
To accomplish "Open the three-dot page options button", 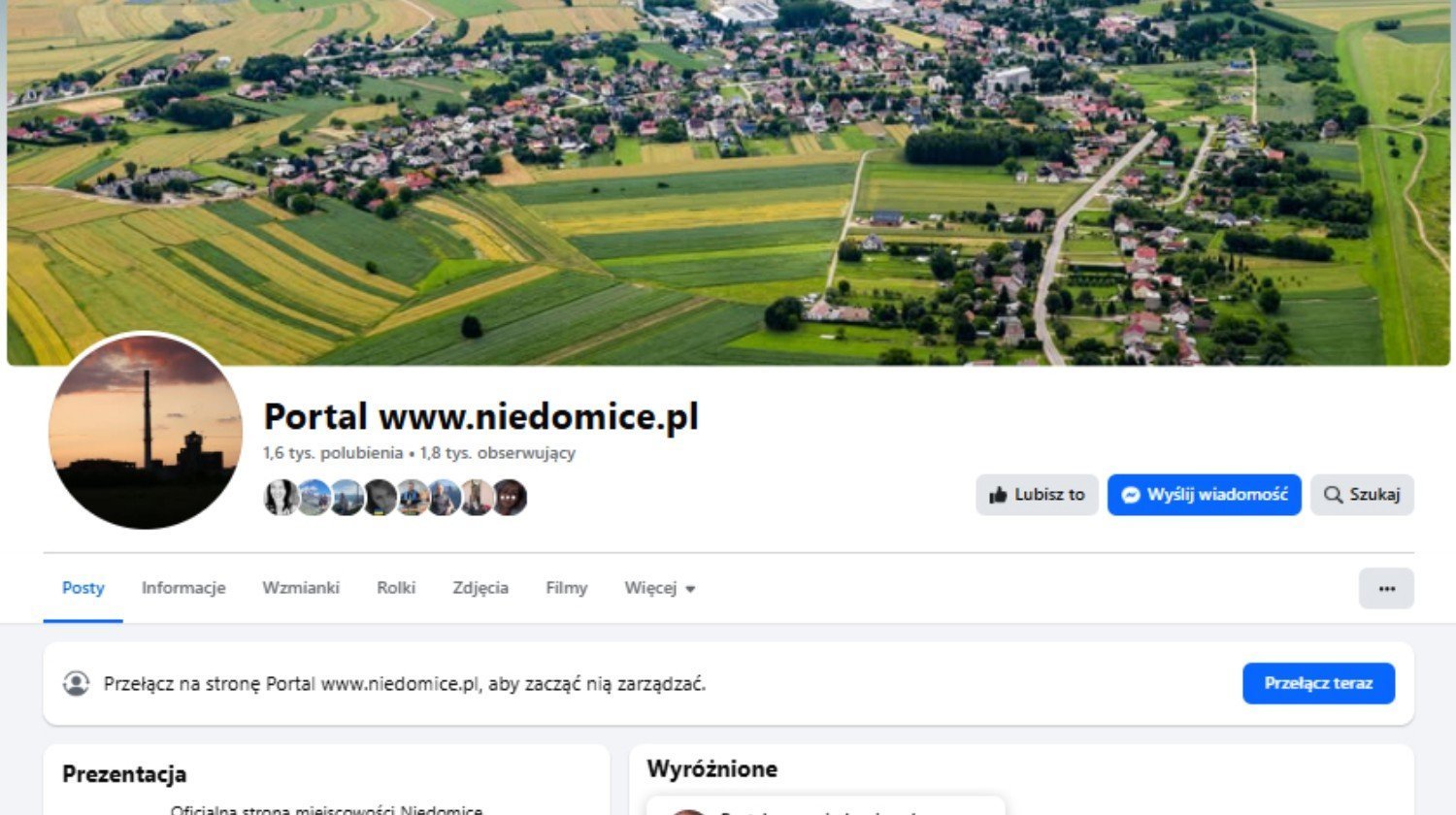I will (x=1386, y=588).
